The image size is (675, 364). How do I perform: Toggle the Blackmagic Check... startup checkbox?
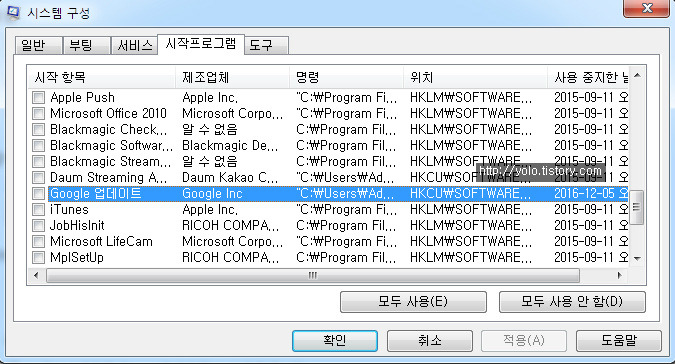coord(39,130)
